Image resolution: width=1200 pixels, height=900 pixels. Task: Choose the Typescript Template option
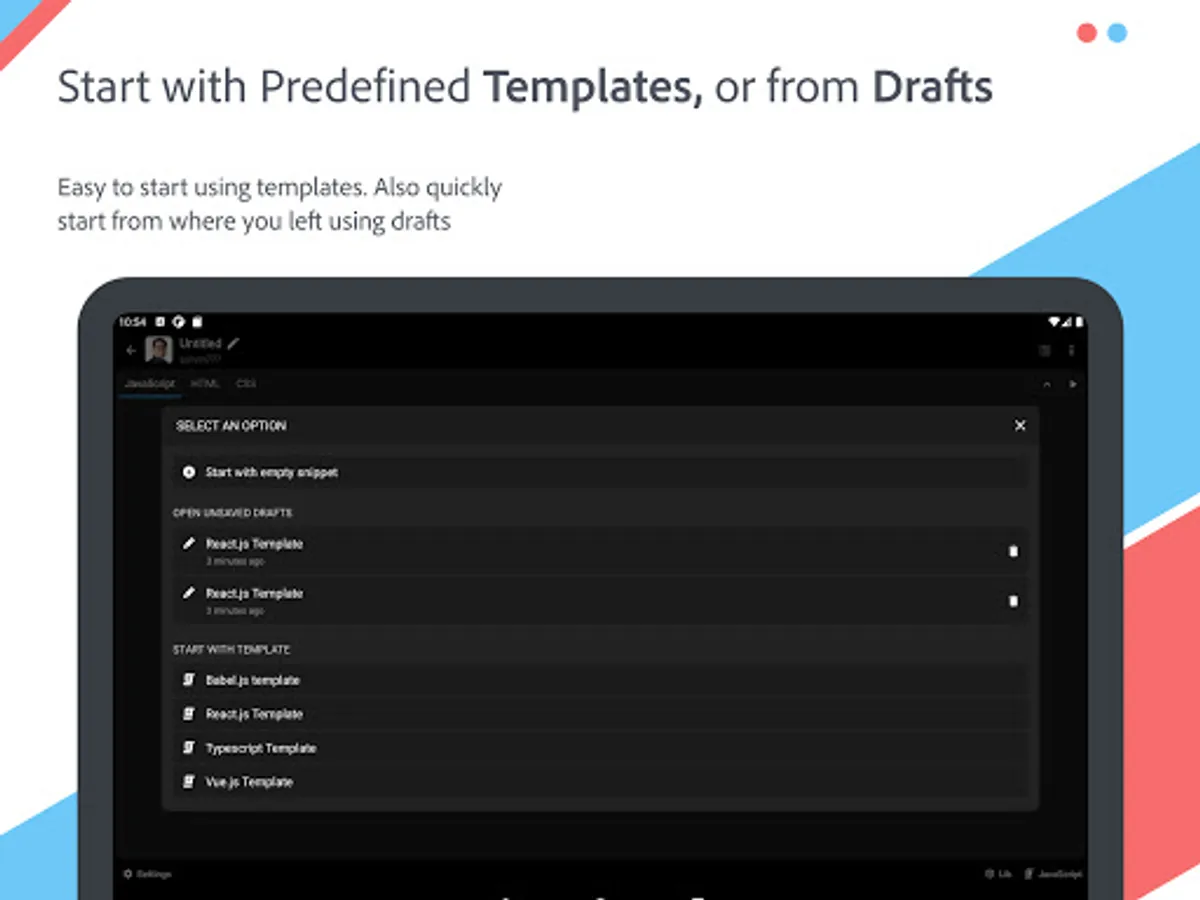coord(261,748)
